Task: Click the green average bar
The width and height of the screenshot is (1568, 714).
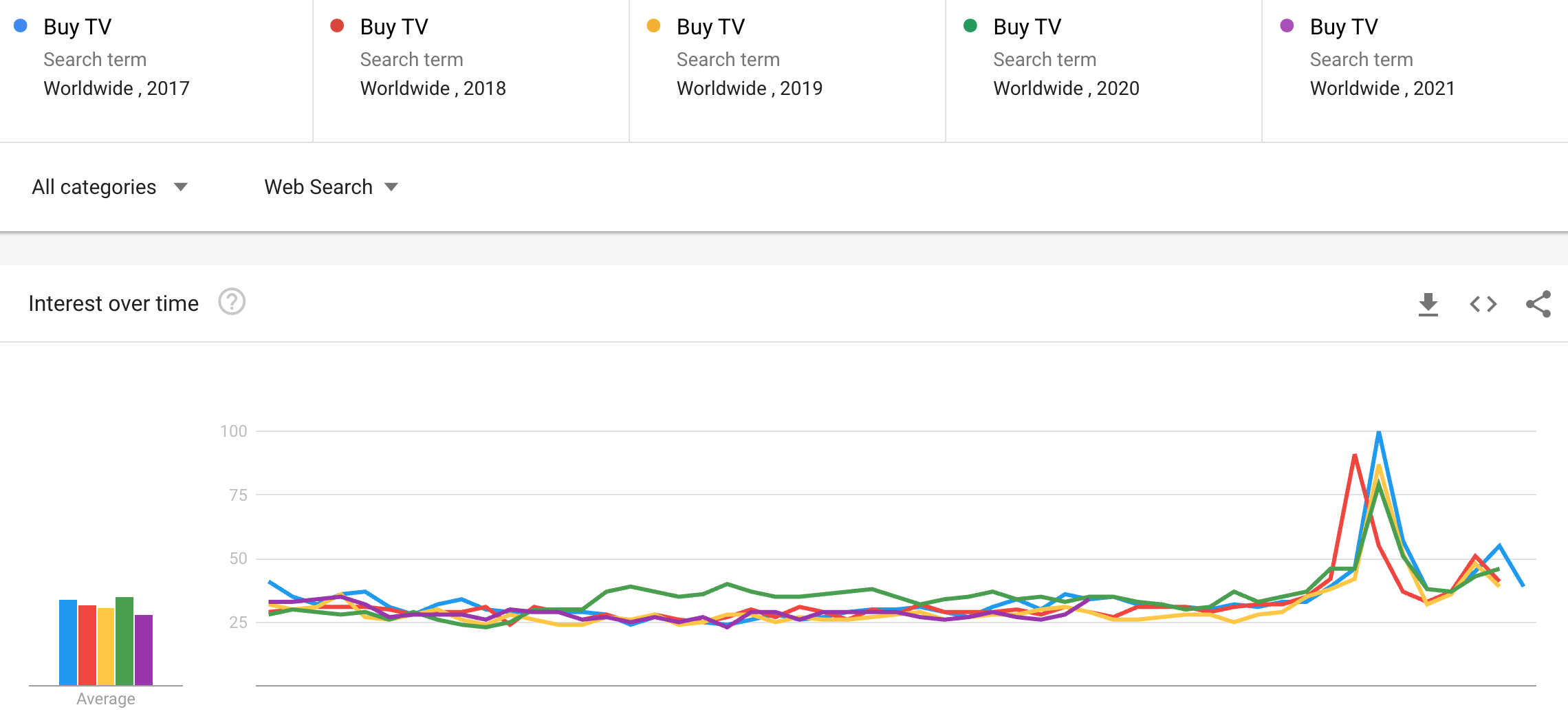Action: [124, 641]
